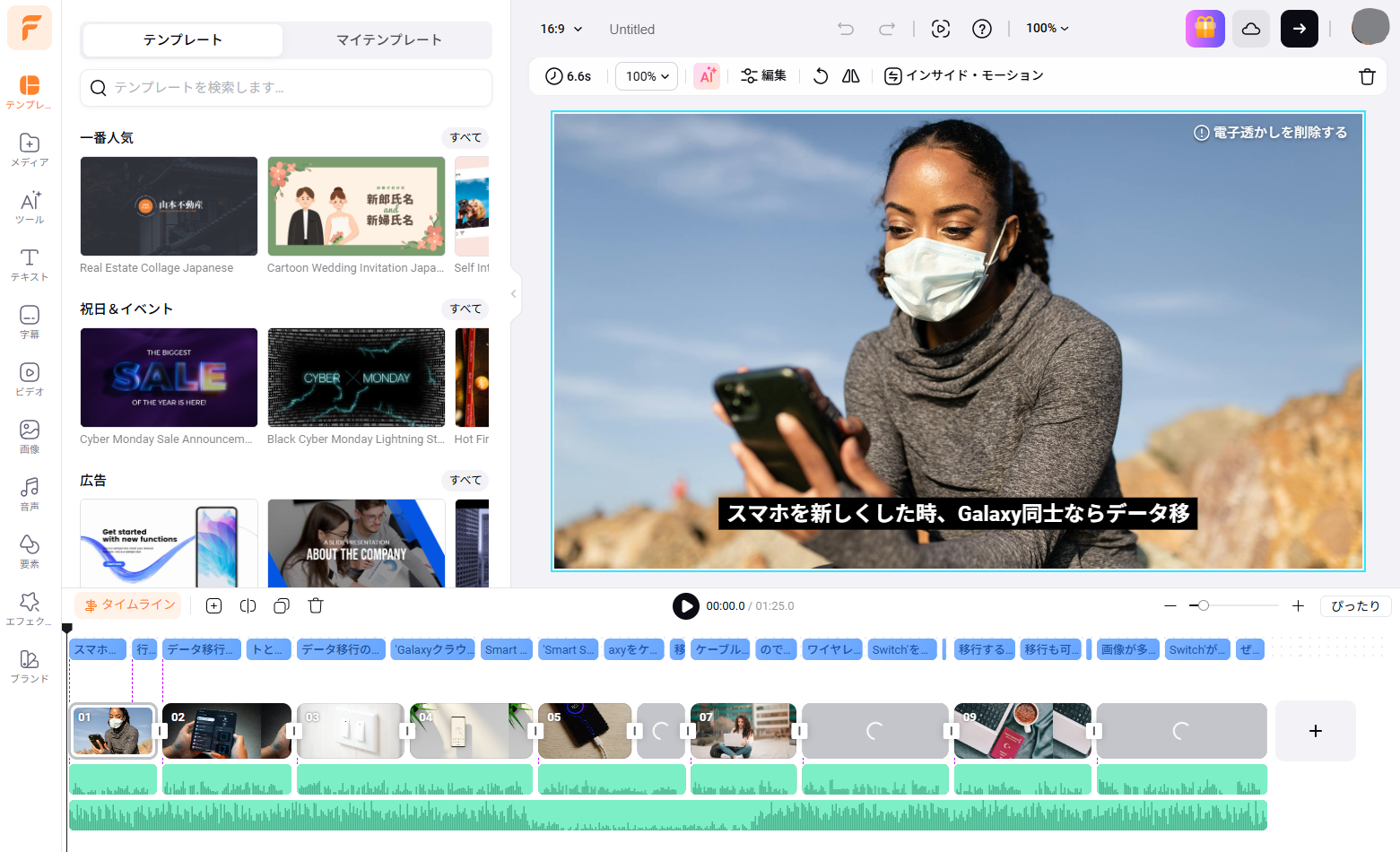
Task: Expand the 100% zoom dropdown in top bar
Action: [1048, 29]
